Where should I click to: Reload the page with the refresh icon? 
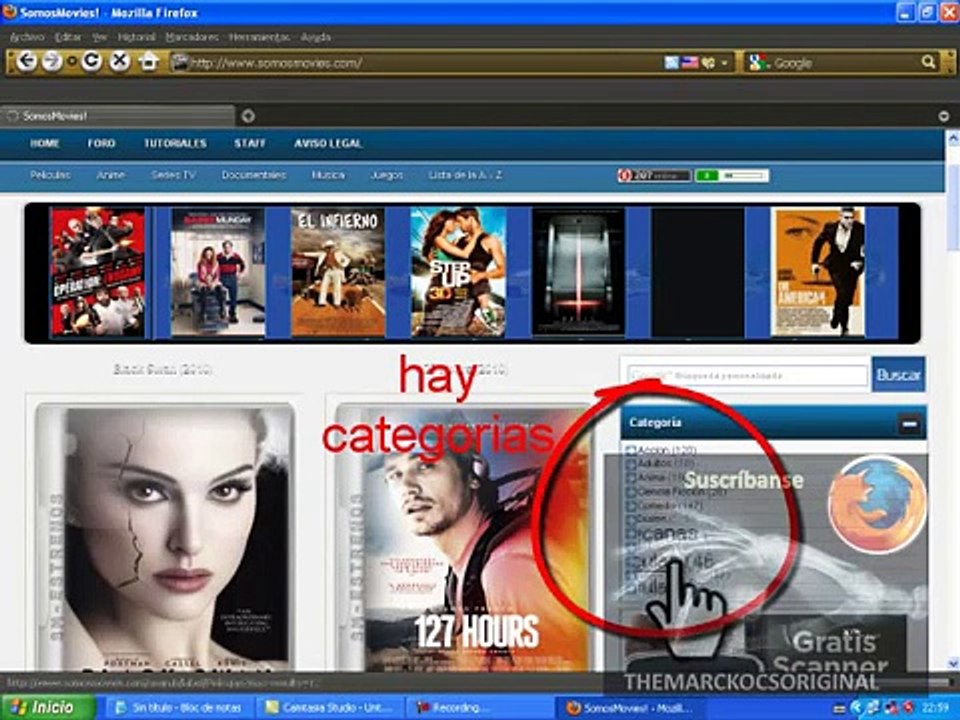point(92,61)
